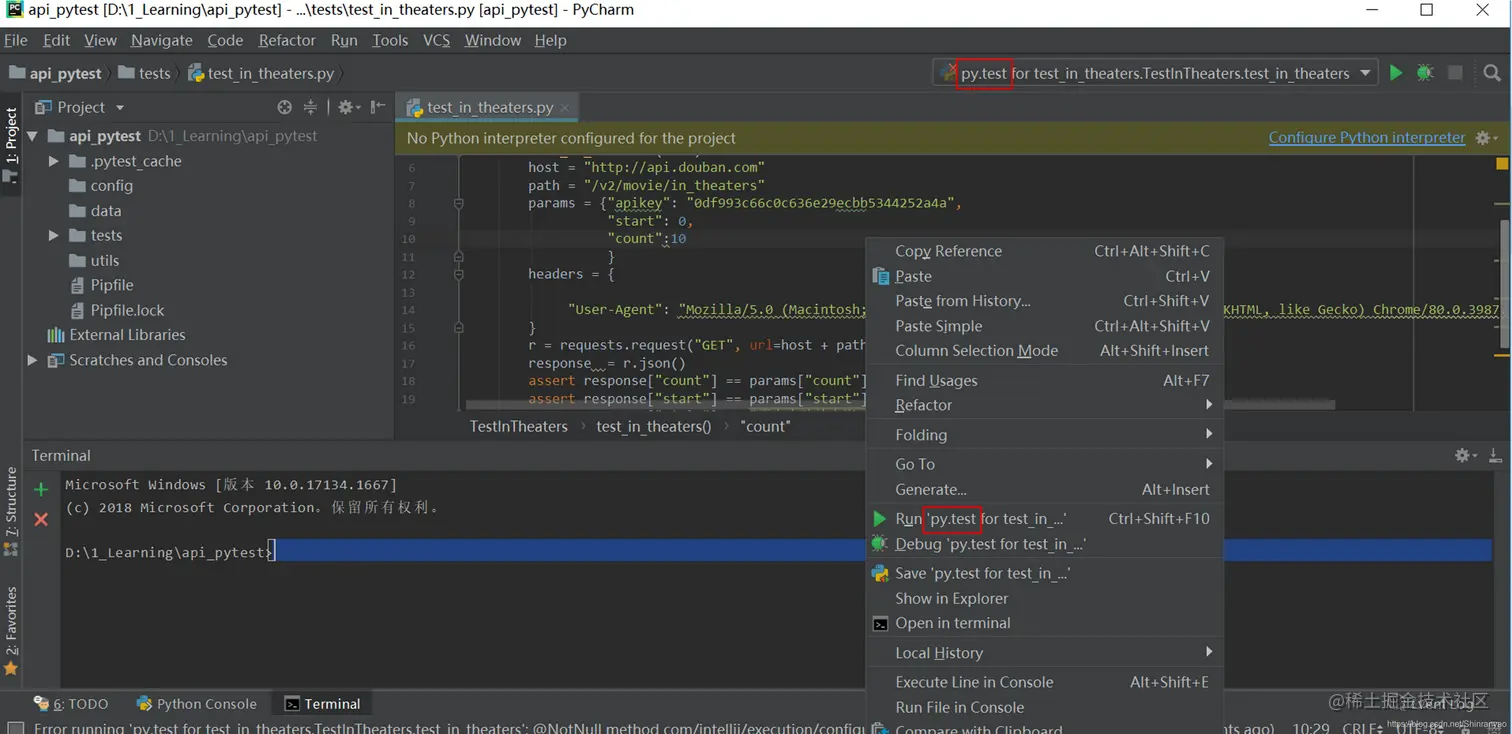The image size is (1512, 734).
Task: Select Show in Explorer
Action: [x=1044, y=598]
